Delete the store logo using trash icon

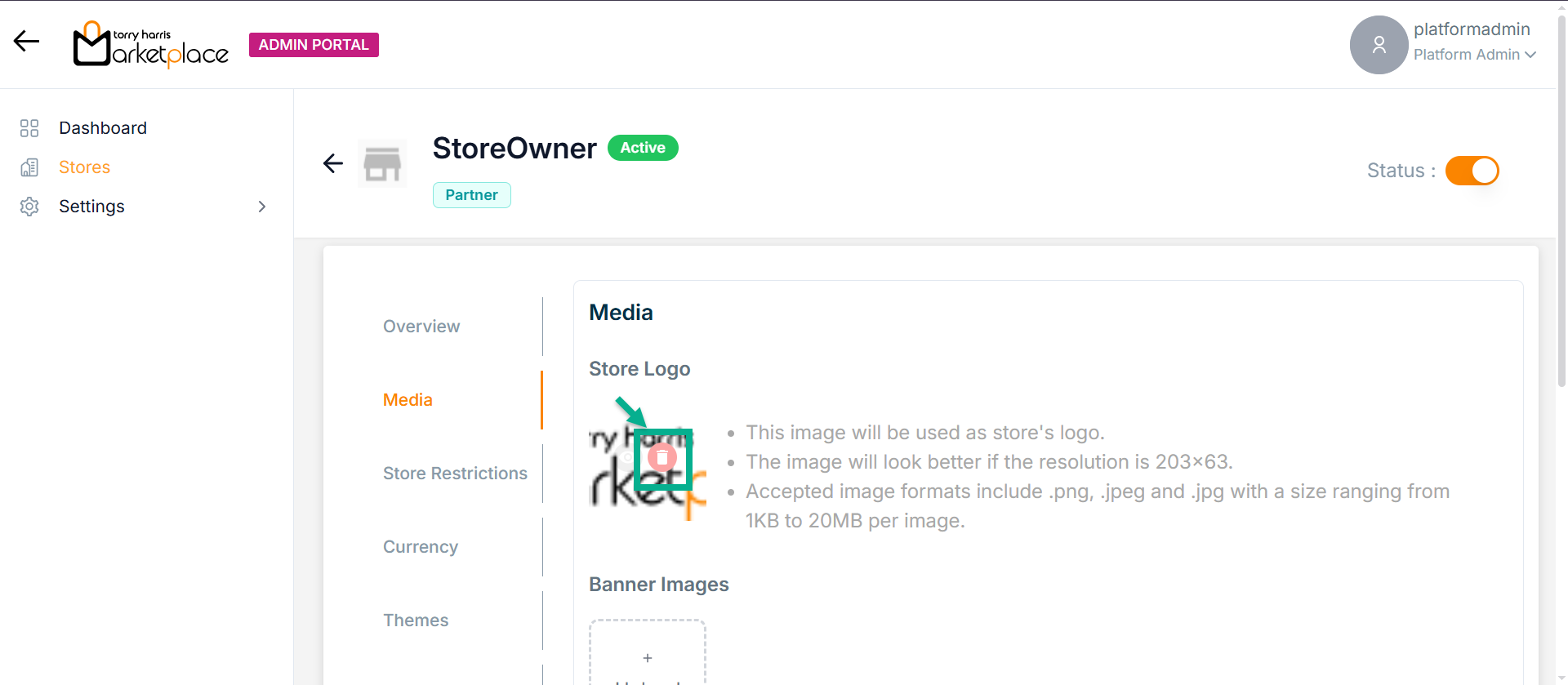pyautogui.click(x=662, y=458)
